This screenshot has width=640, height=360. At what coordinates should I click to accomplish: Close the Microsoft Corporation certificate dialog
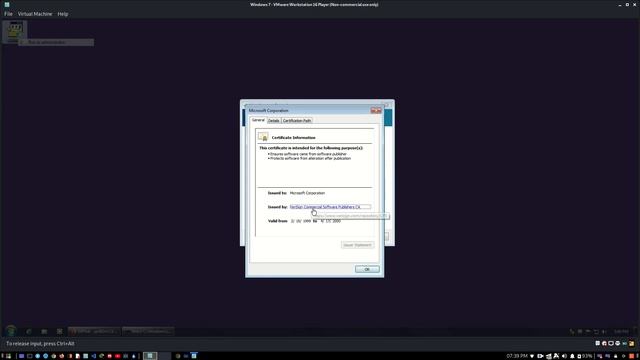coord(376,111)
